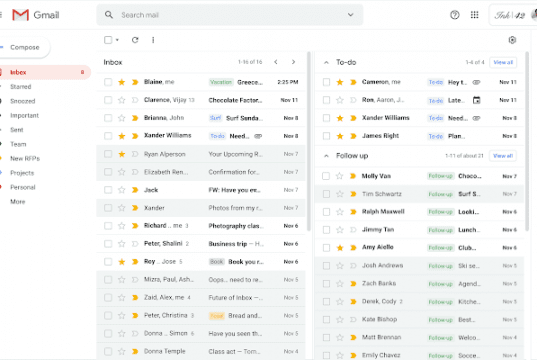Viewport: 537px width, 360px height.
Task: Select the Richard, me email checkbox
Action: point(108,226)
